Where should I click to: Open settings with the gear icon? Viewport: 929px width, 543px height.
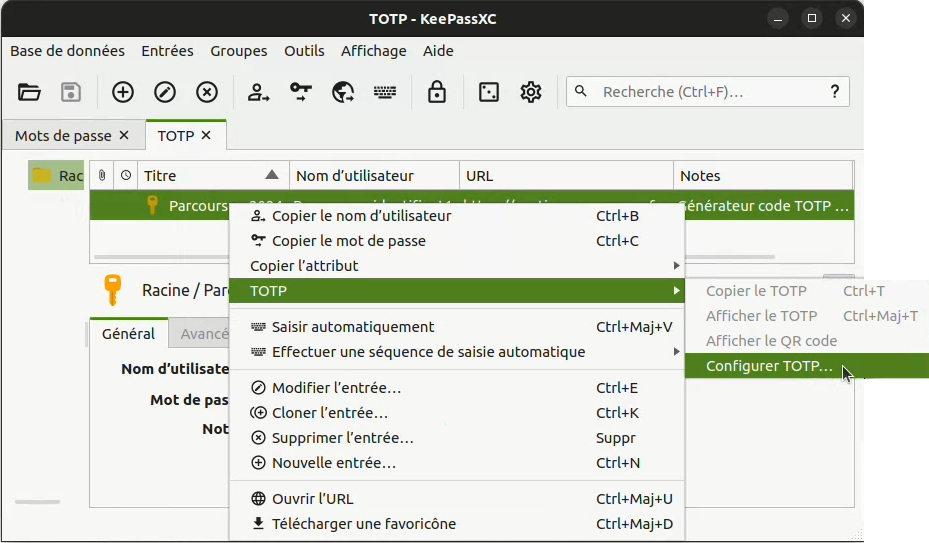(x=531, y=92)
